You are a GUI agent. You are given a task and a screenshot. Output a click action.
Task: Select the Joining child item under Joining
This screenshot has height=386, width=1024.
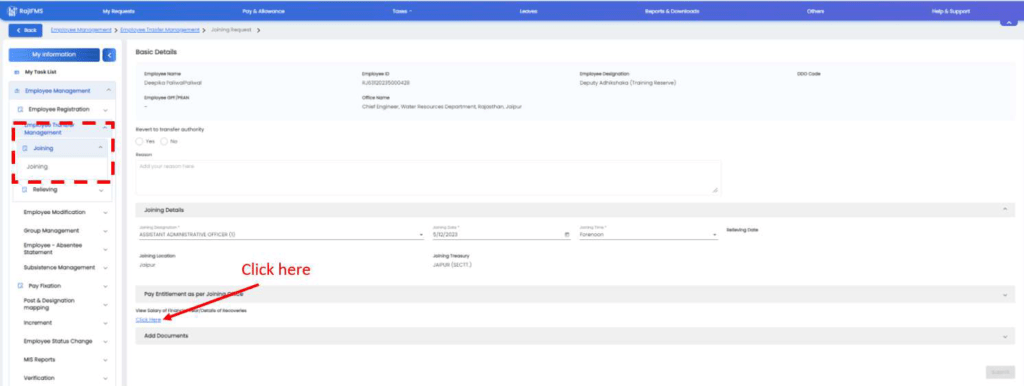pos(37,167)
